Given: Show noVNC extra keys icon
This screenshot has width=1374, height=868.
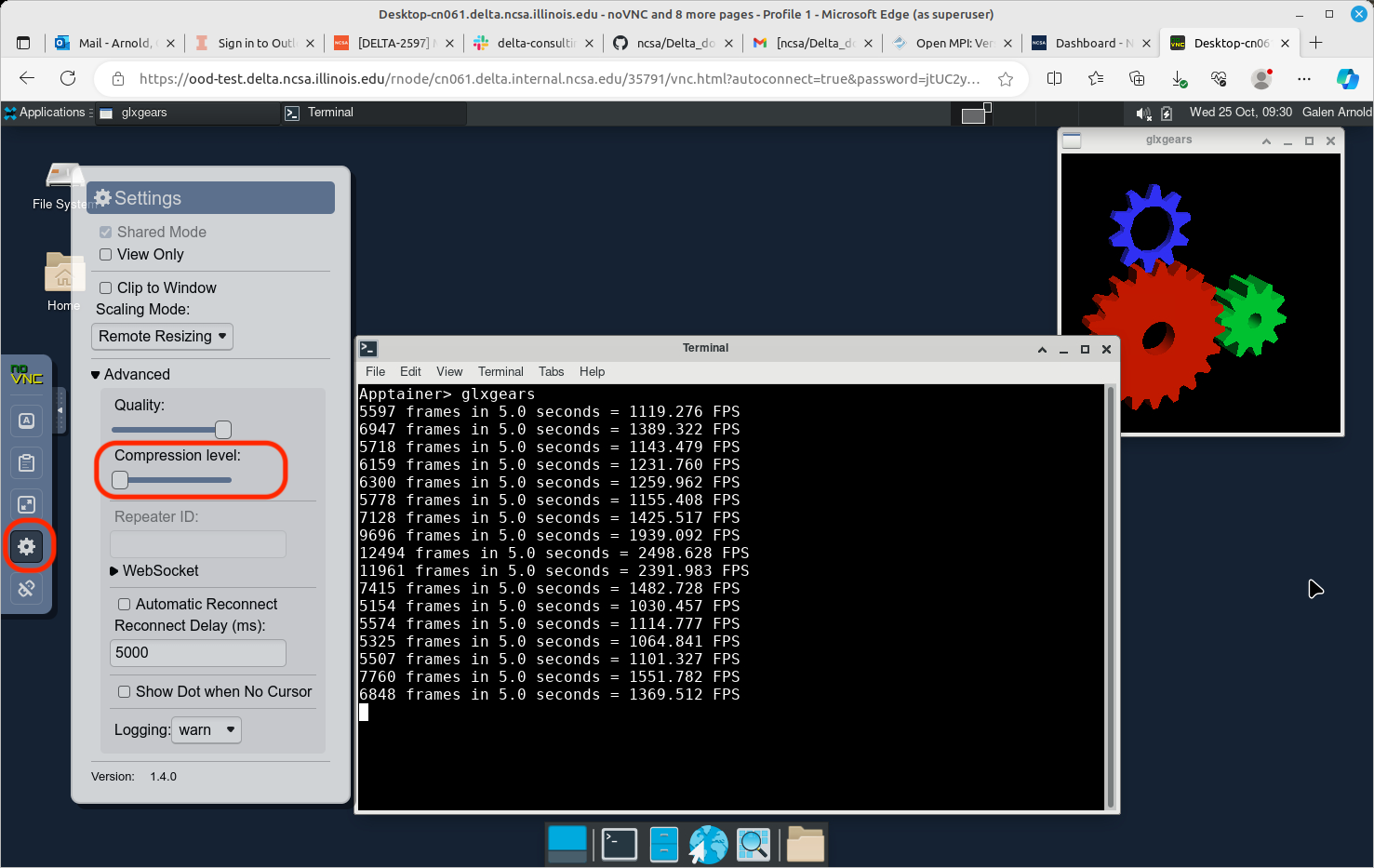Looking at the screenshot, I should (x=27, y=421).
